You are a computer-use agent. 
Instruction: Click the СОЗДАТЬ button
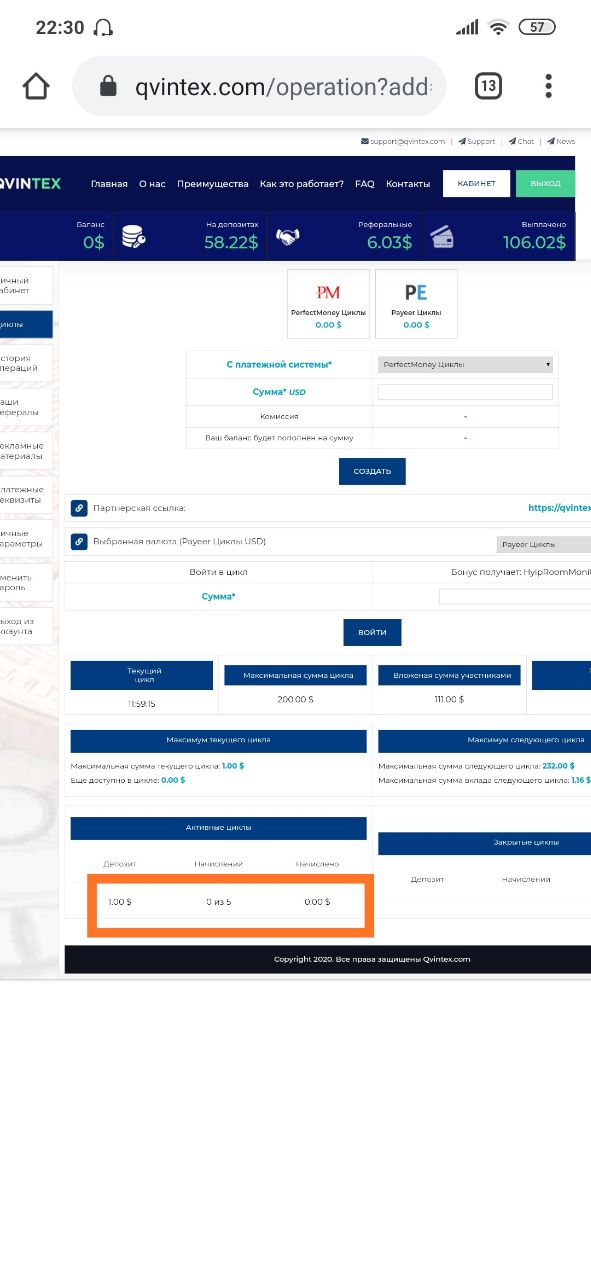point(372,471)
